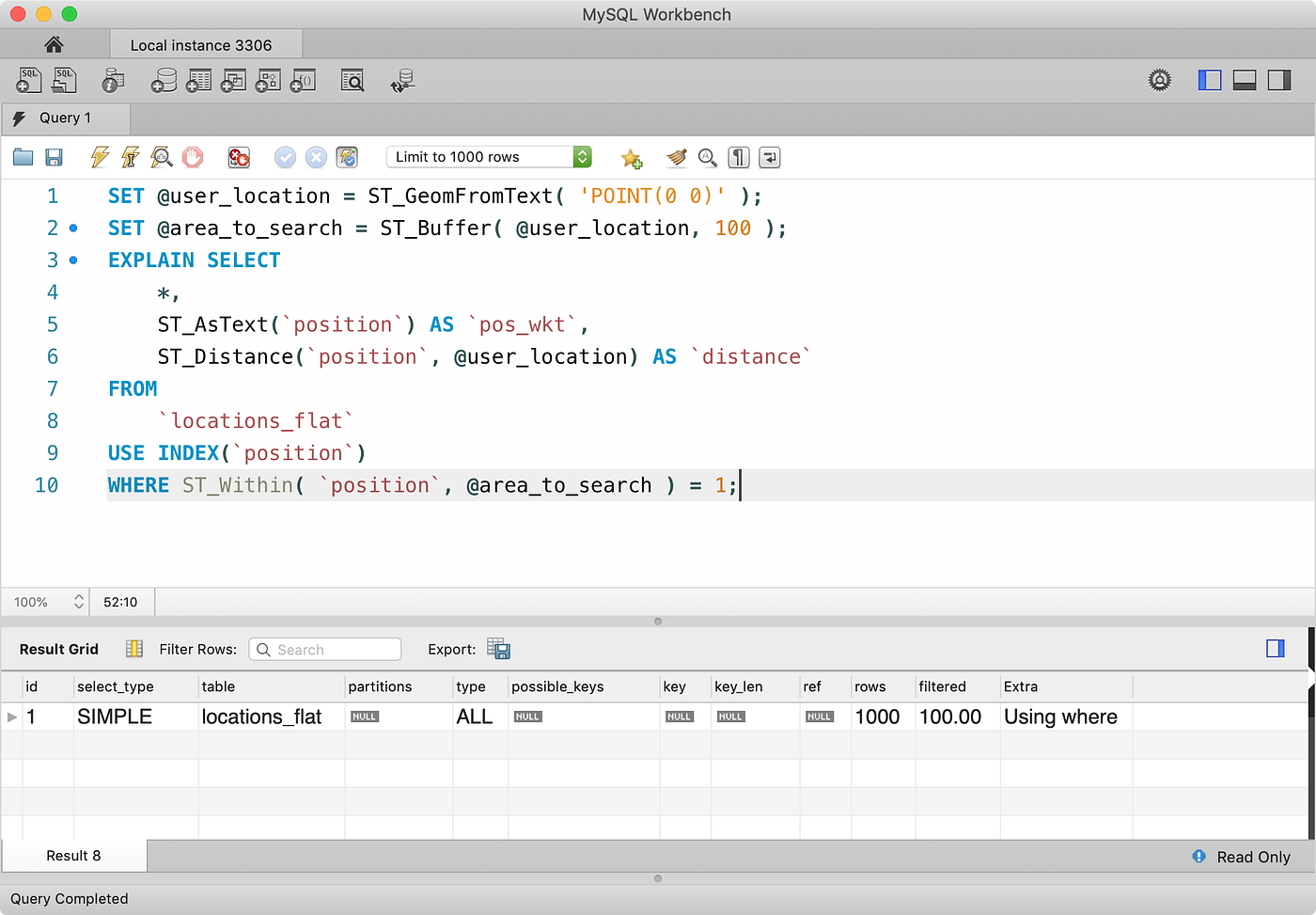Toggle word wrap in the editor
1316x915 pixels.
pyautogui.click(x=769, y=157)
